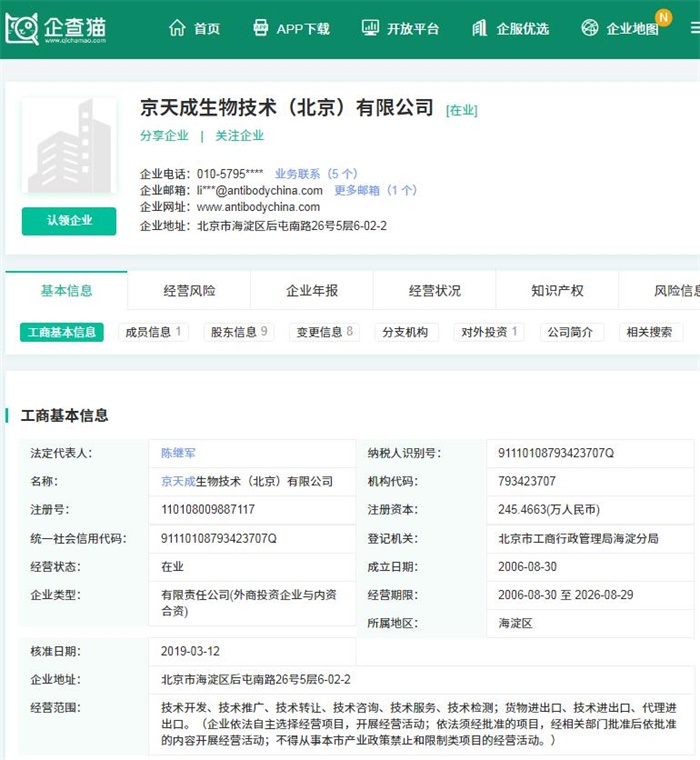Image resolution: width=700 pixels, height=760 pixels.
Task: Click the company name link 京天成生物技术（北京）有限公司 in table
Action: 247,481
